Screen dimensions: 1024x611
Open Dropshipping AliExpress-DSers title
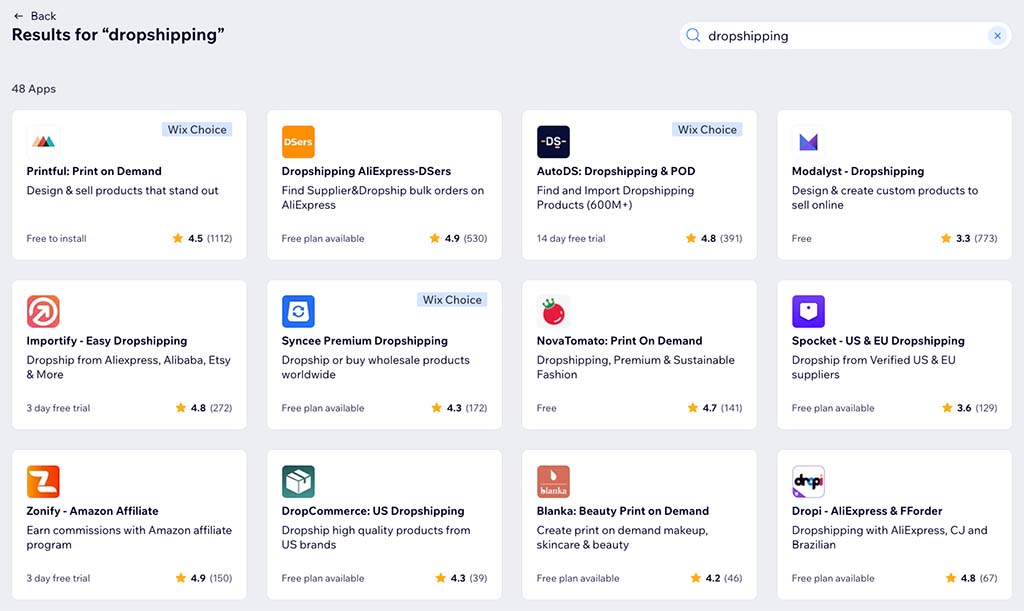click(x=366, y=171)
